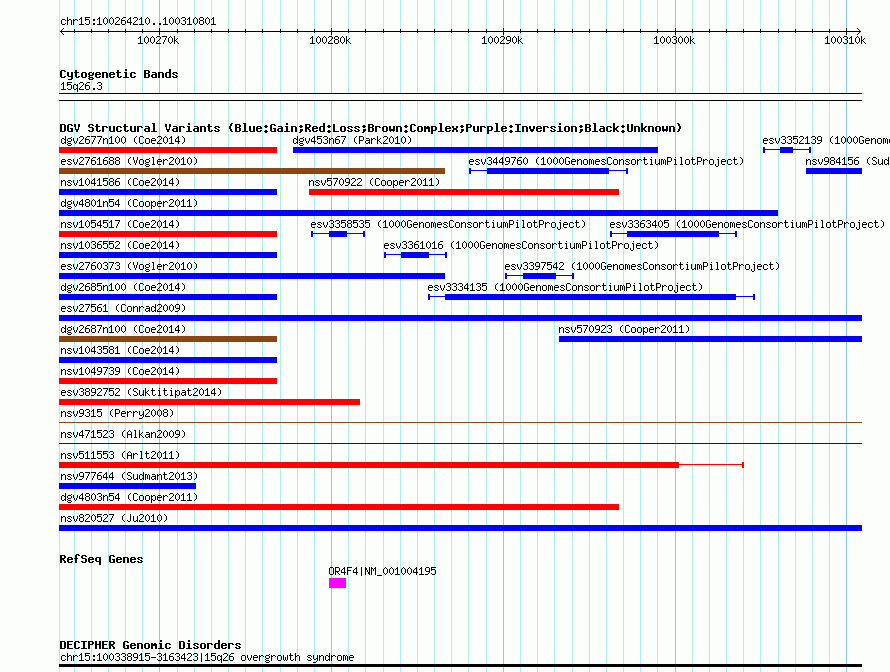The height and width of the screenshot is (672, 890).
Task: Click the nsv570922 (Cooper2011) red bar
Action: pyautogui.click(x=464, y=192)
